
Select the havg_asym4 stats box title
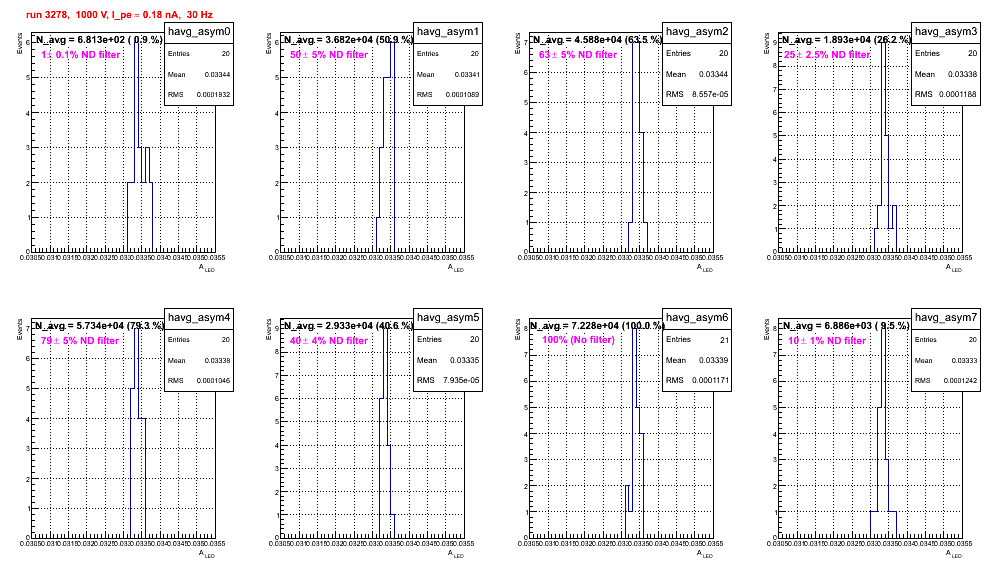(199, 318)
